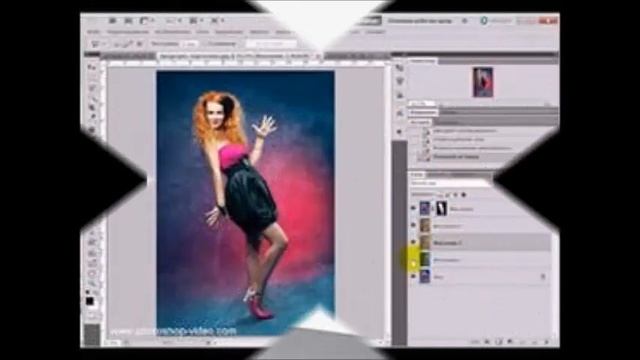Toggle visibility of the selected third layer
The image size is (640, 360).
[x=413, y=242]
